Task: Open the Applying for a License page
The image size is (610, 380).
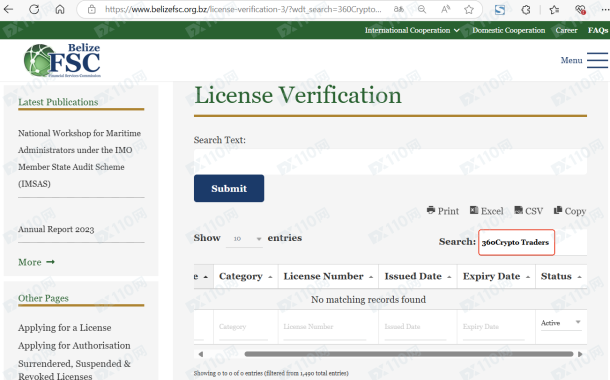Action: pyautogui.click(x=65, y=327)
